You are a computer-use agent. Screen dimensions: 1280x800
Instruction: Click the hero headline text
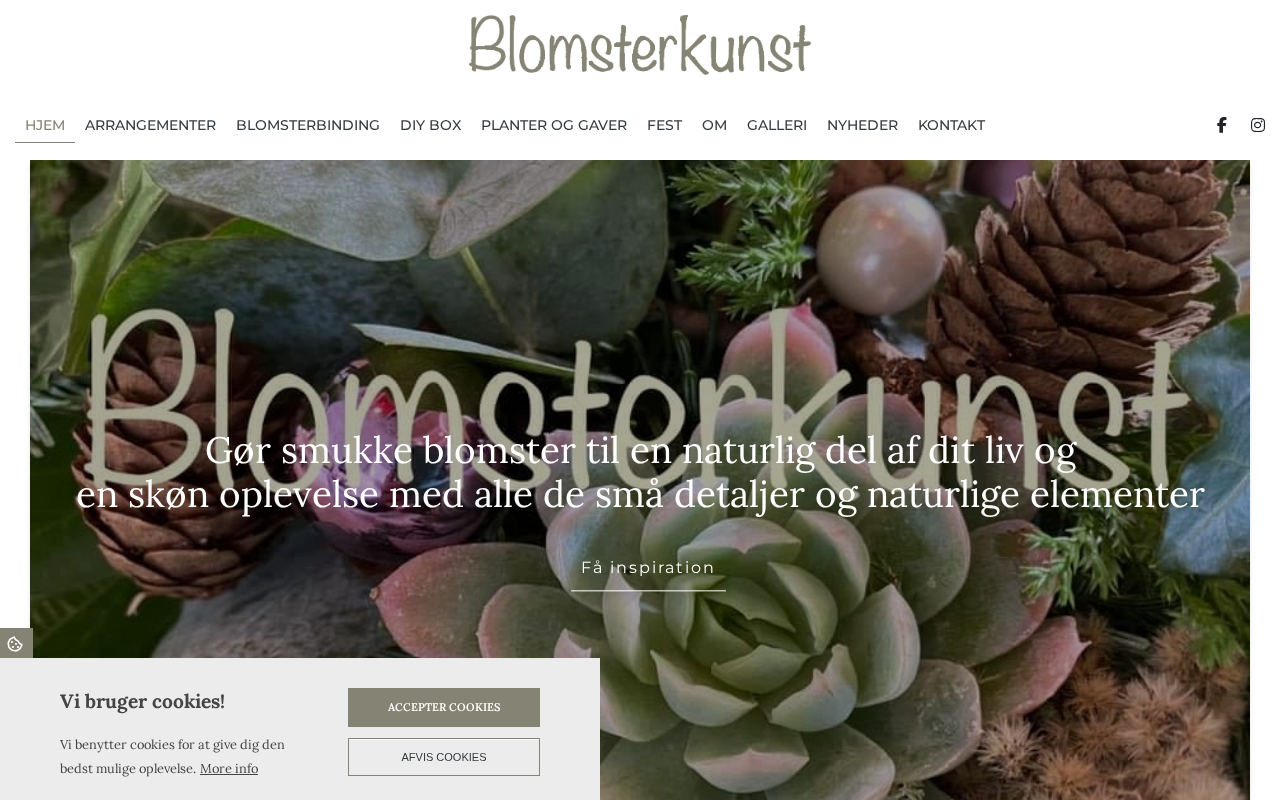coord(640,472)
